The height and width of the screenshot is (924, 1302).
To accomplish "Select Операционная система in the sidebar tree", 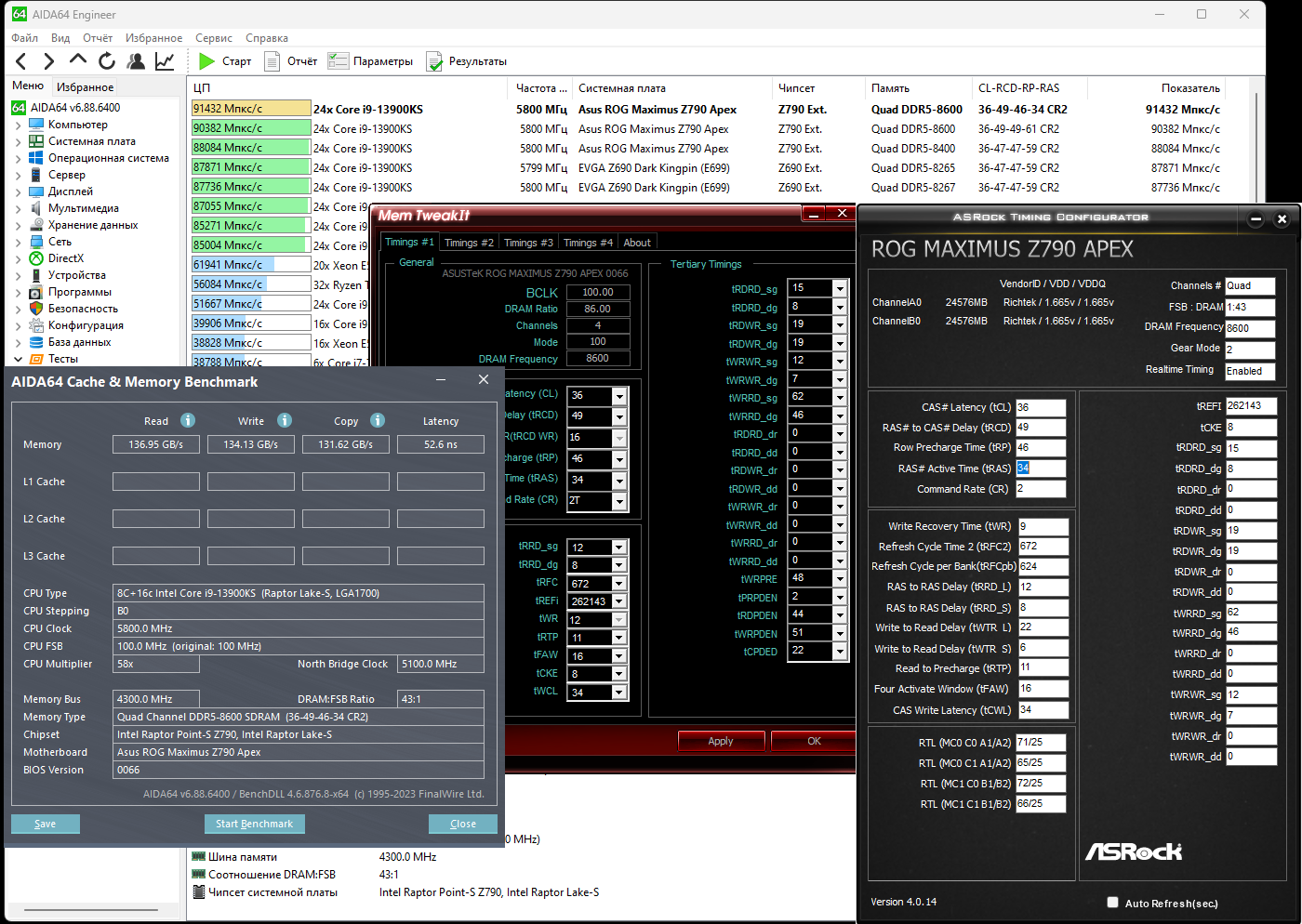I will click(108, 158).
